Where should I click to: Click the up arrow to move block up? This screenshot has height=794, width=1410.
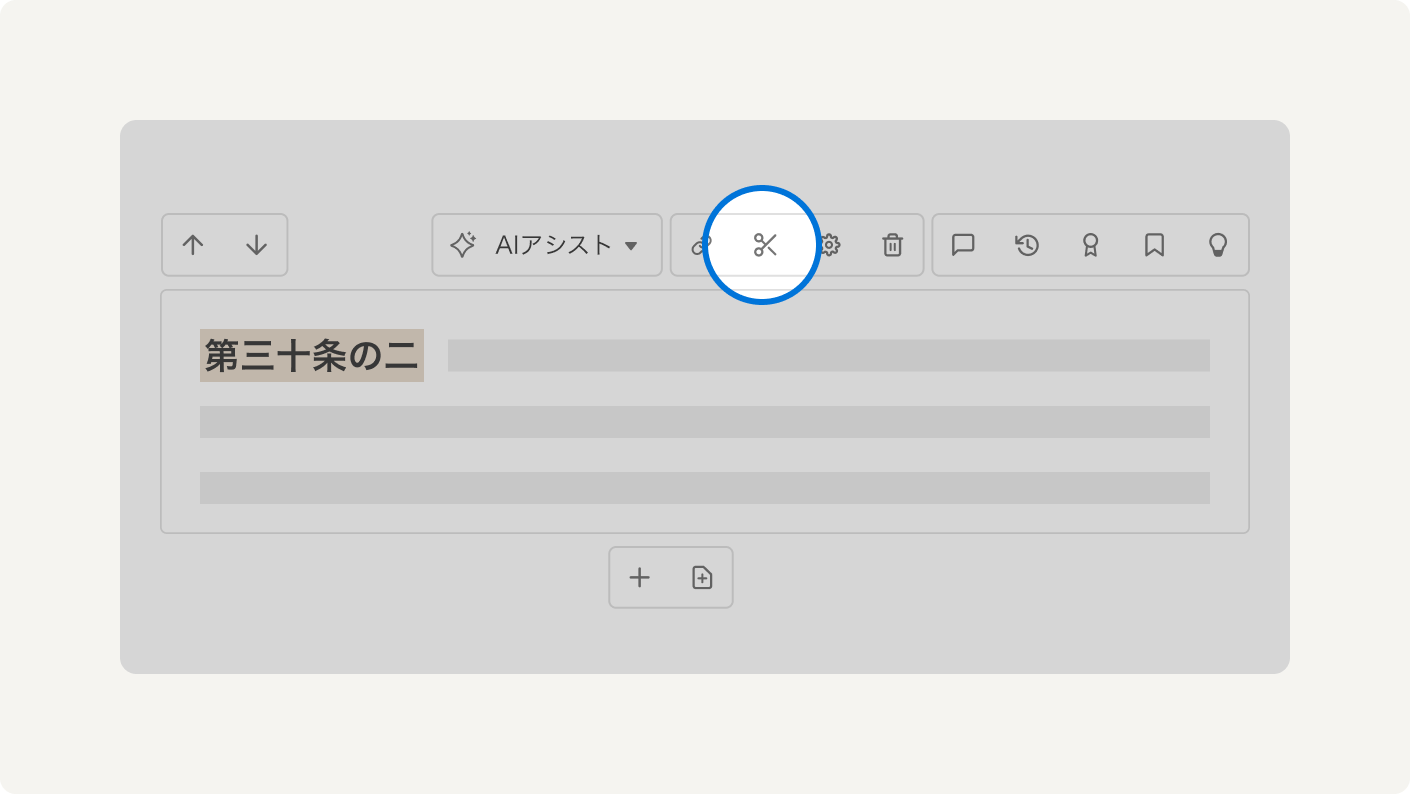pyautogui.click(x=193, y=245)
